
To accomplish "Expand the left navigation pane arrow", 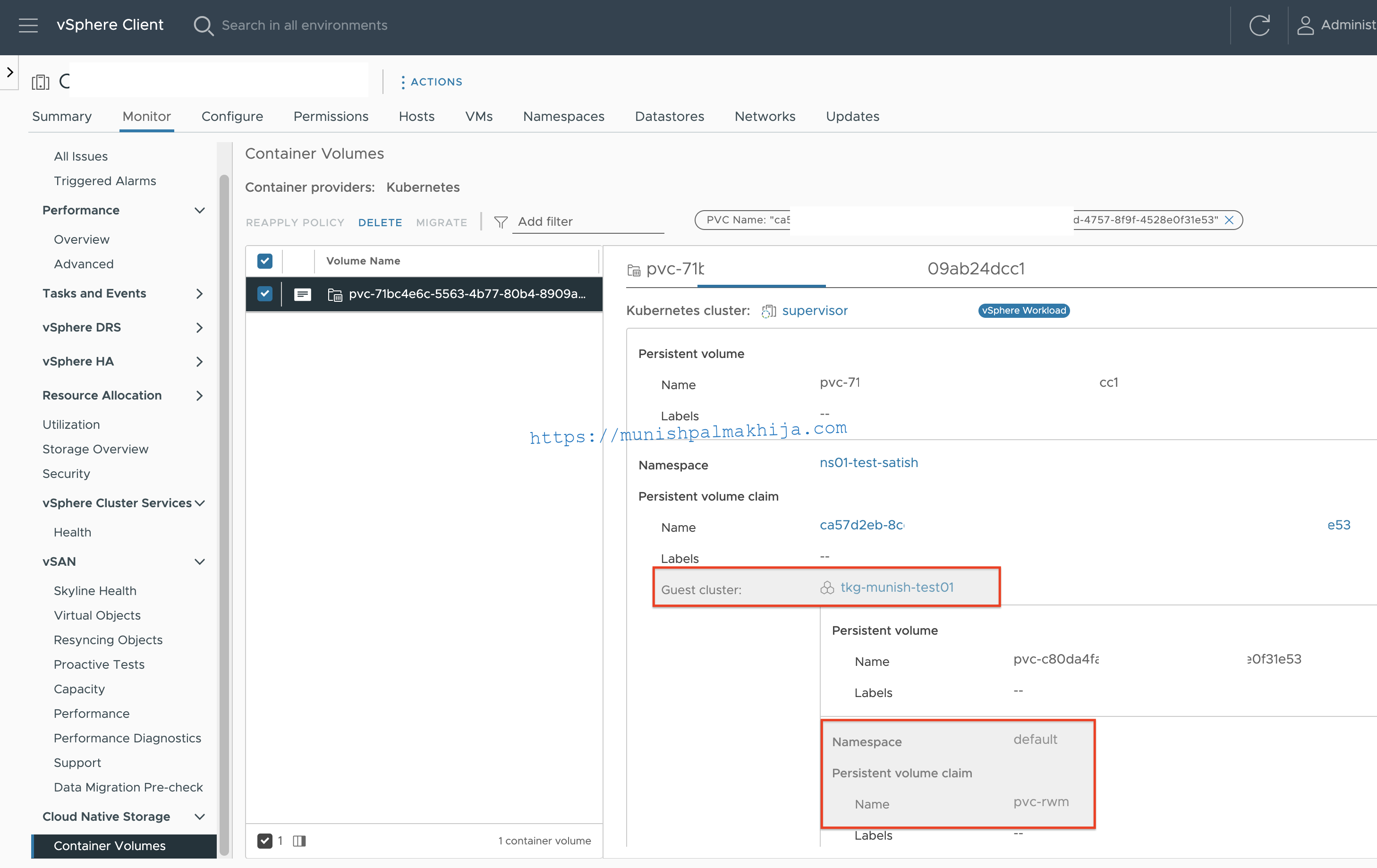I will [x=10, y=72].
